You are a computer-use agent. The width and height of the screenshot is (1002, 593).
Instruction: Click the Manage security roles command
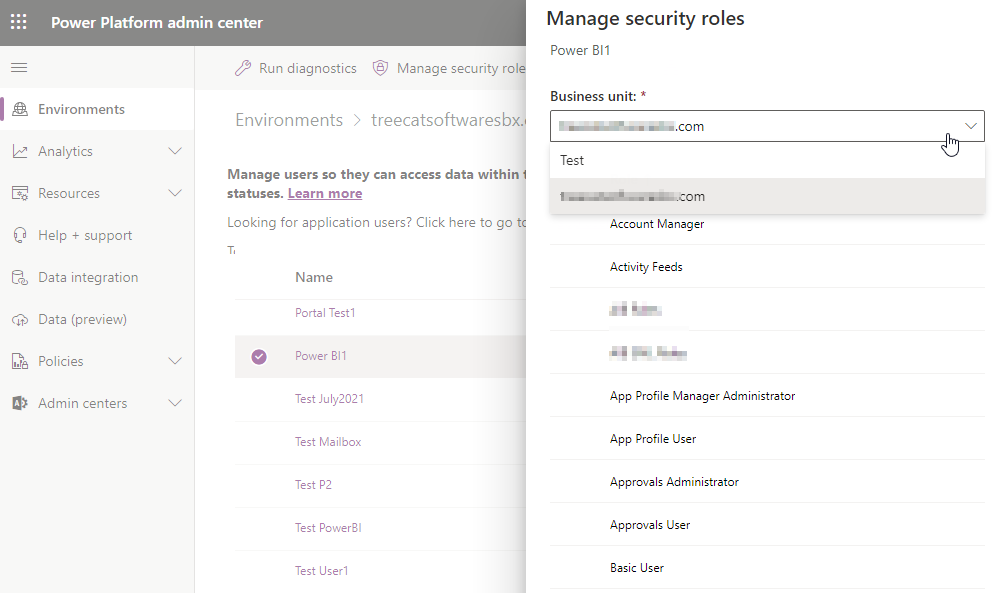[x=449, y=68]
